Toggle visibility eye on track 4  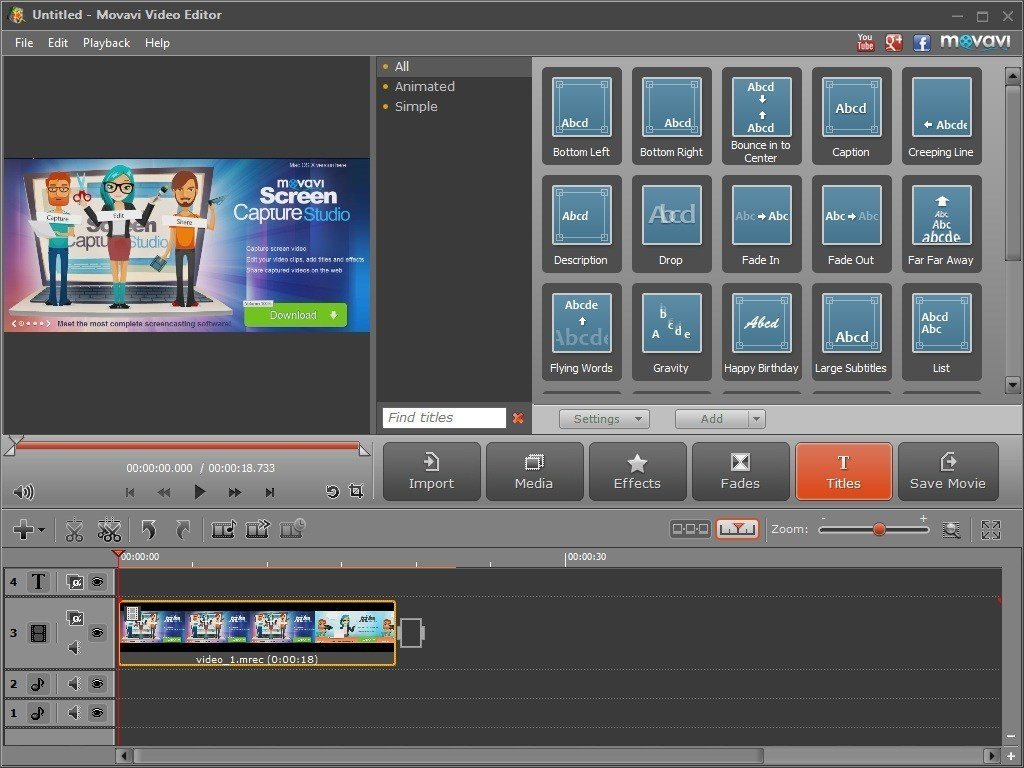tap(97, 581)
